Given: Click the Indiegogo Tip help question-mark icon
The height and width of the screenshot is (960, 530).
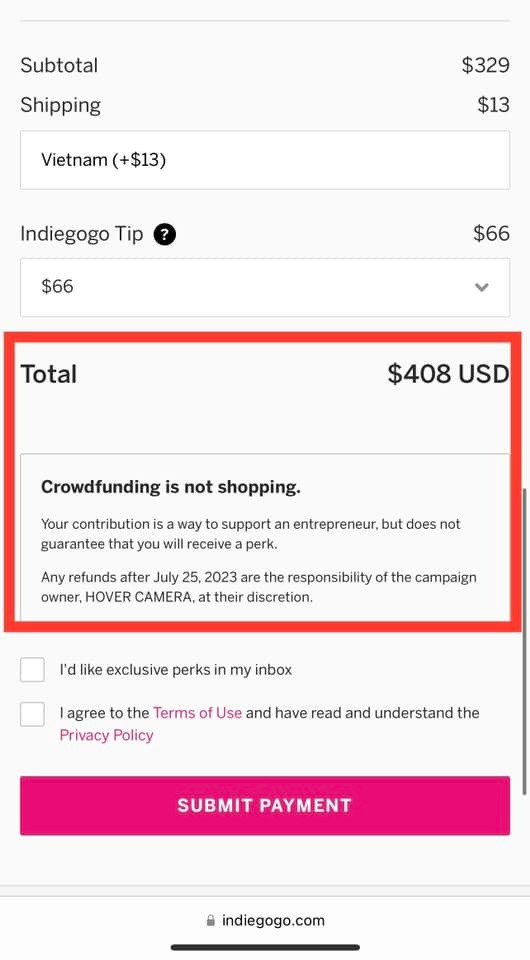Looking at the screenshot, I should 165,234.
